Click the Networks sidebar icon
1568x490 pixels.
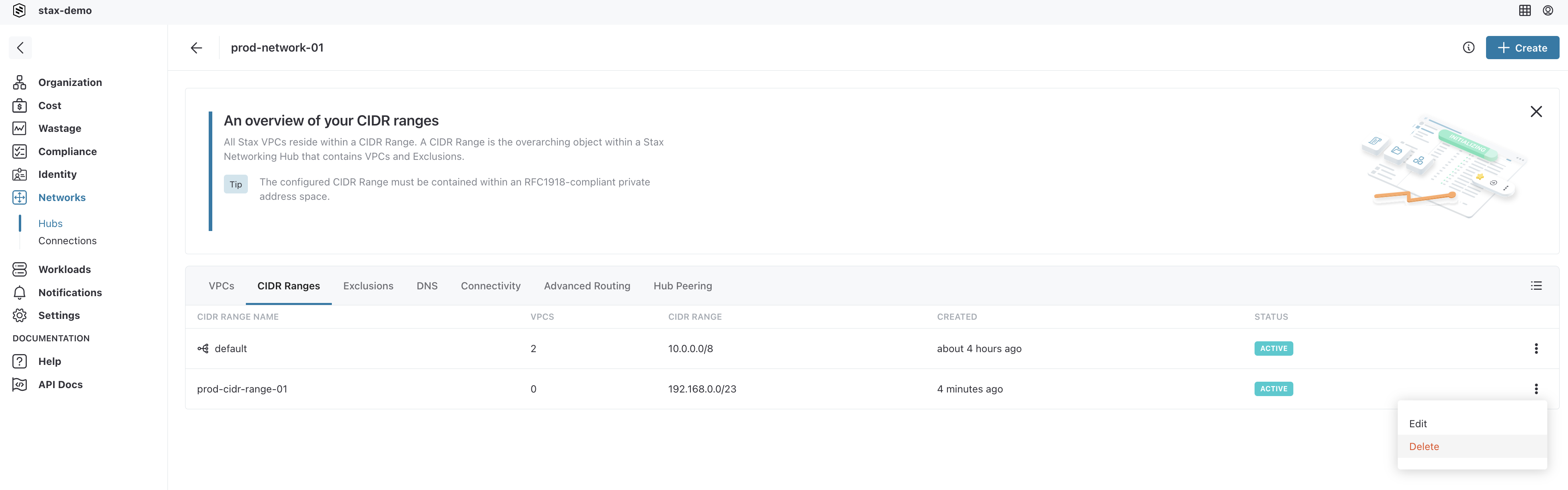(20, 197)
